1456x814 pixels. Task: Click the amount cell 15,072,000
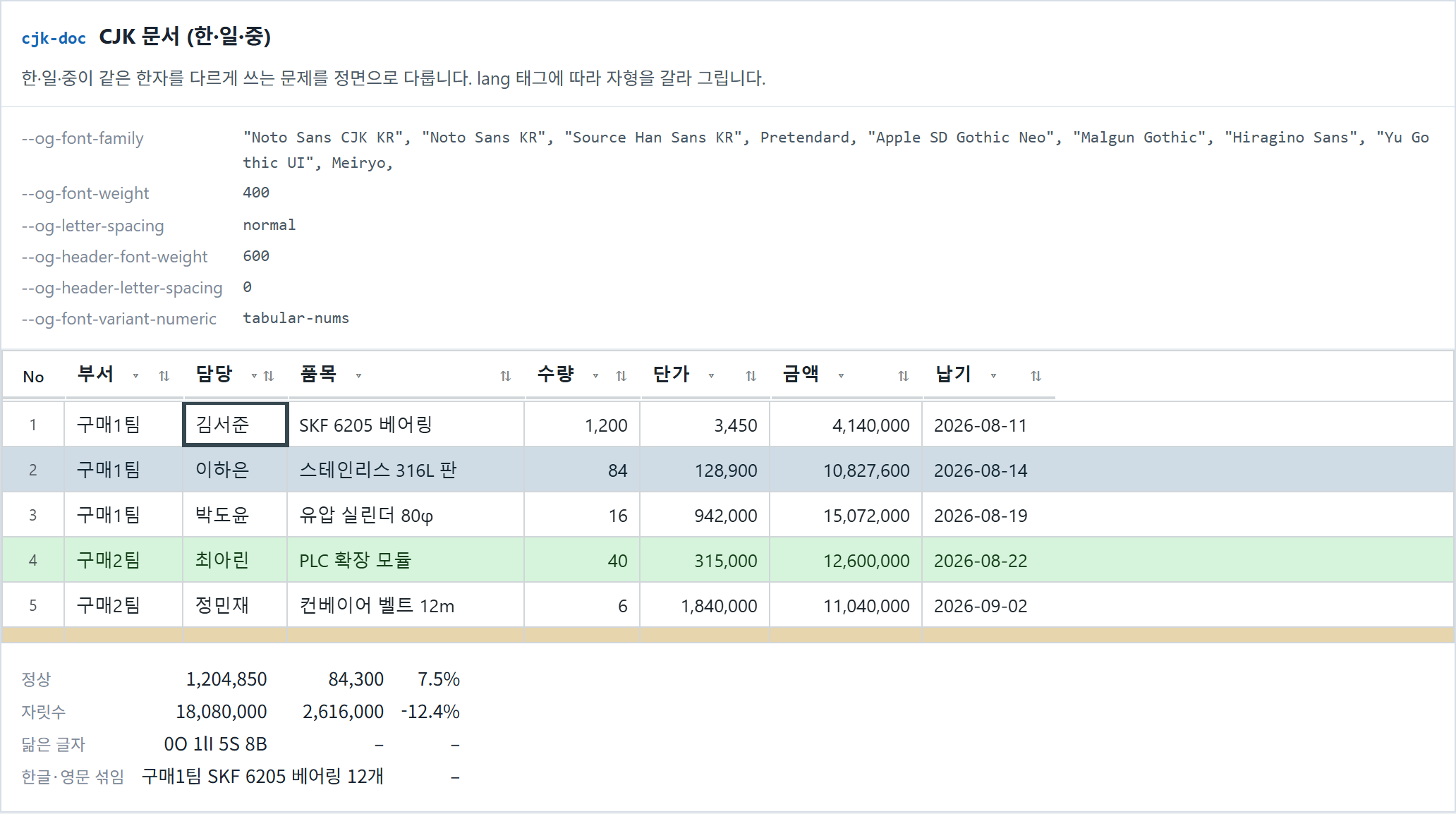tap(846, 515)
